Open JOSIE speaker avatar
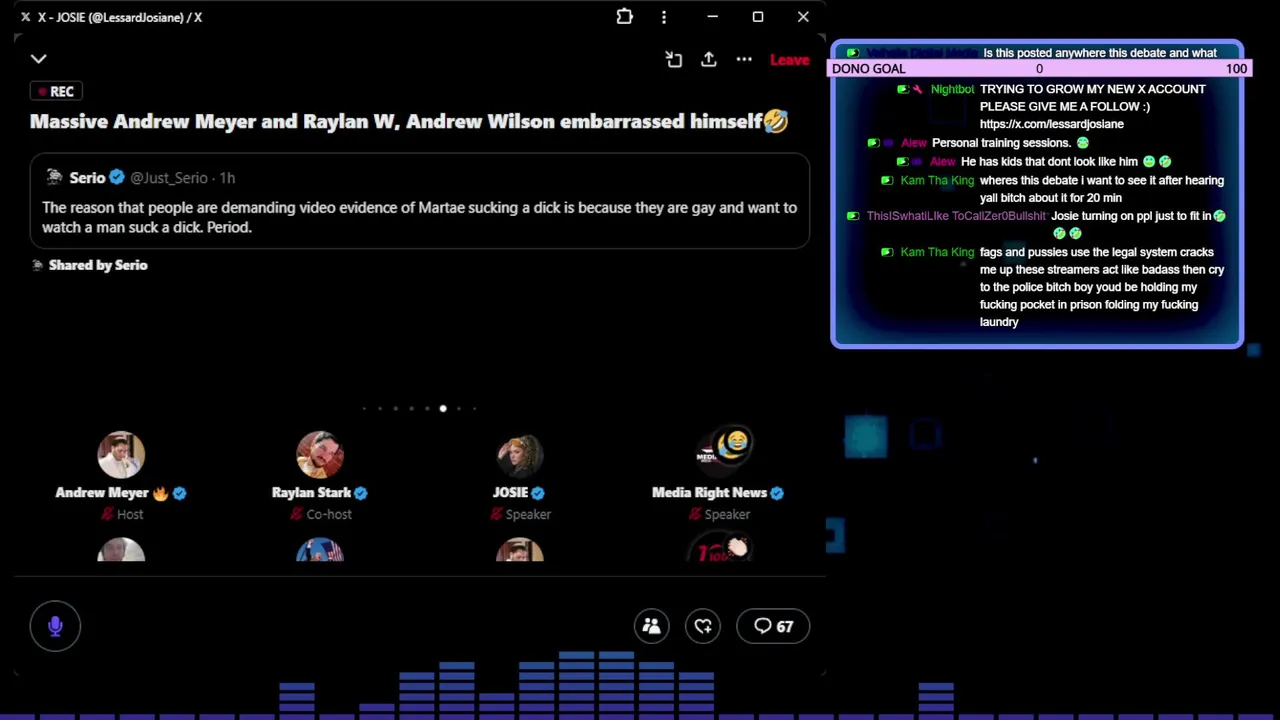 pos(519,455)
